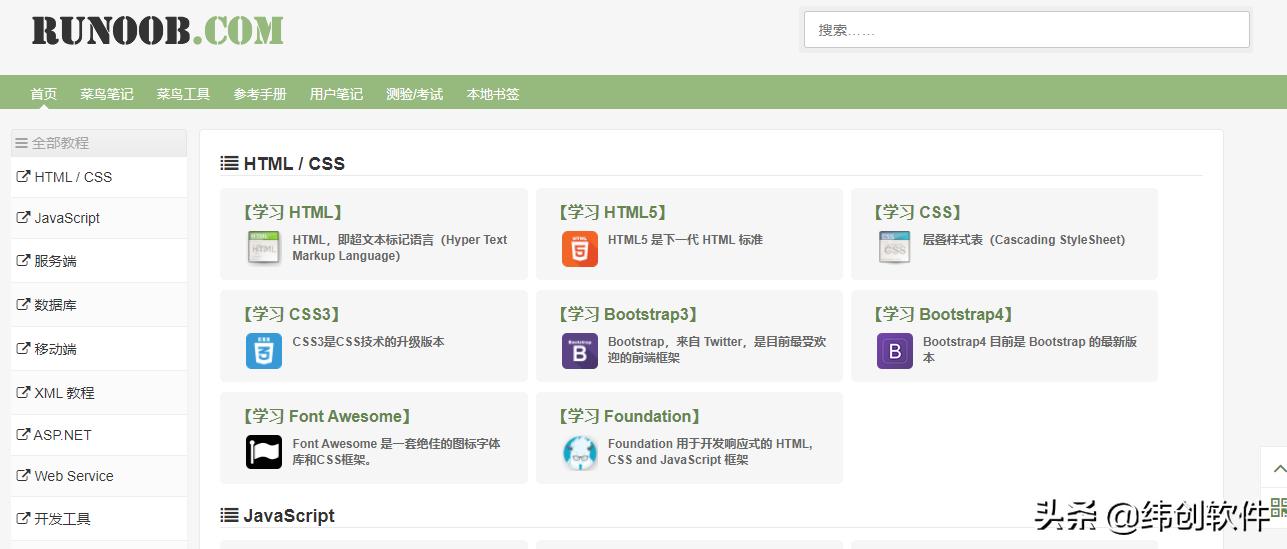Click the external-link icon beside HTML / CSS
The height and width of the screenshot is (549, 1287).
tap(24, 176)
